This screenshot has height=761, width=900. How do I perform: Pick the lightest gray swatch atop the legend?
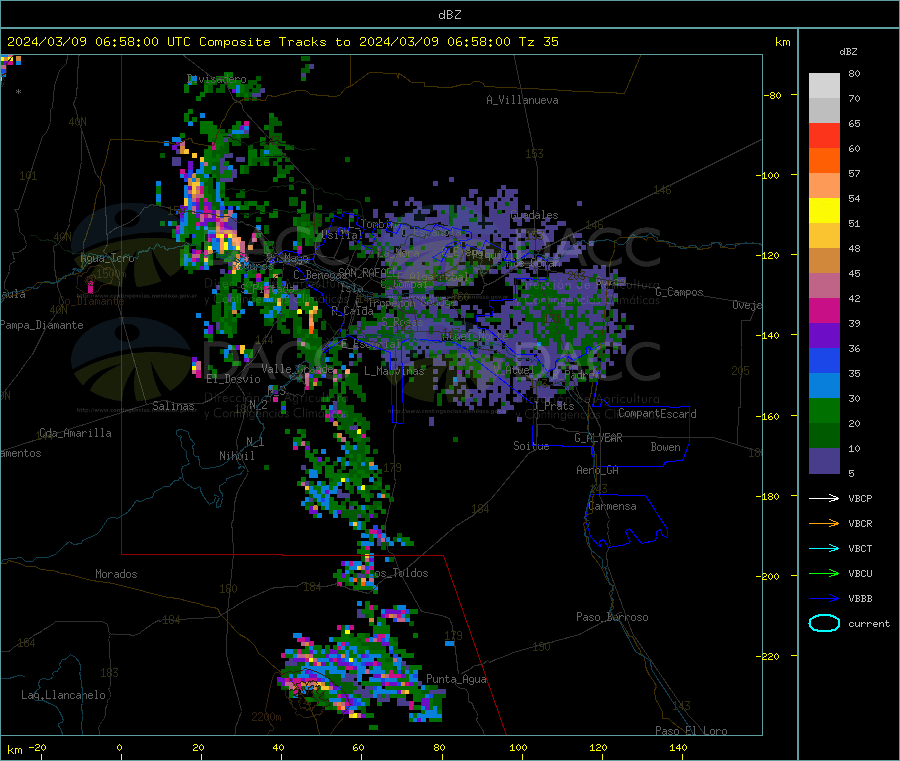(x=824, y=86)
